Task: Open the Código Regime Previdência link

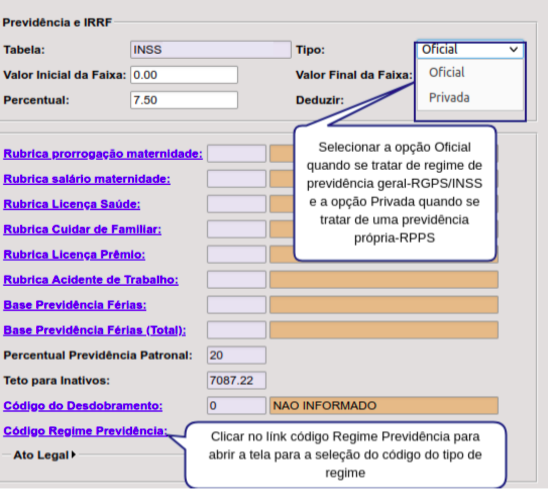Action: pyautogui.click(x=85, y=431)
